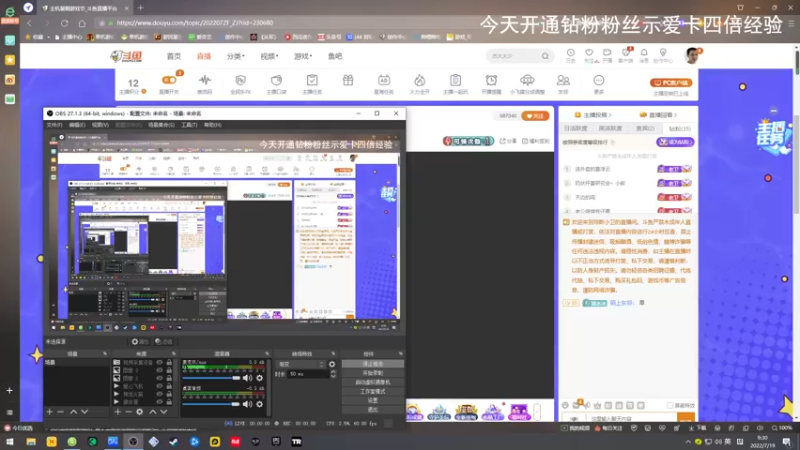
Task: Move source up with the arrow in OBS sources panel
Action: click(153, 412)
